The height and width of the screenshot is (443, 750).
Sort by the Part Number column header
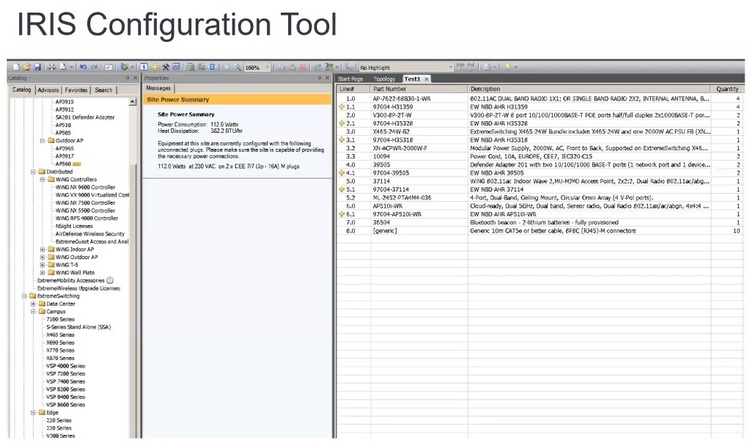(419, 89)
